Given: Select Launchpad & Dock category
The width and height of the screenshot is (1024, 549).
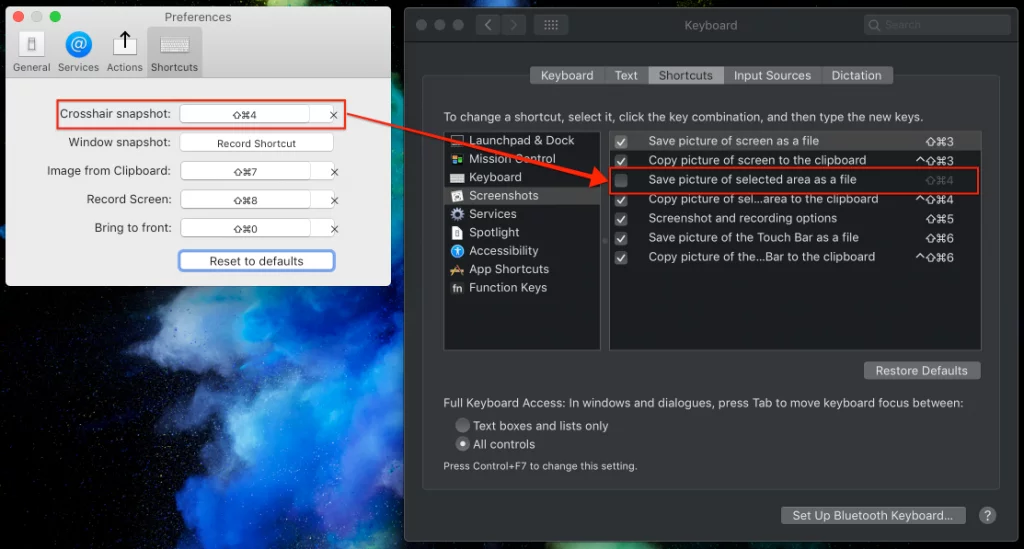Looking at the screenshot, I should coord(522,140).
